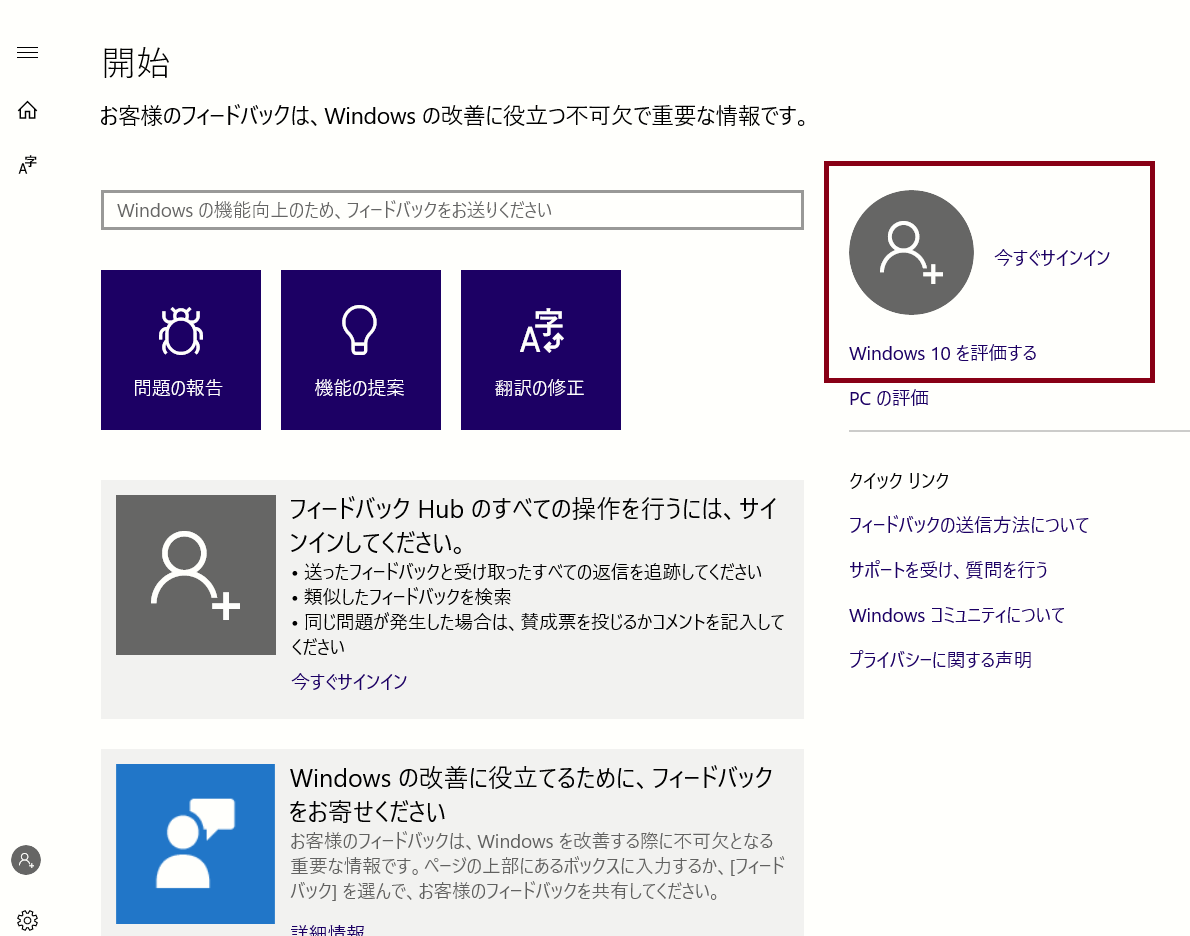The width and height of the screenshot is (1190, 936).
Task: Select the 問題の報告 tile
Action: tap(181, 350)
